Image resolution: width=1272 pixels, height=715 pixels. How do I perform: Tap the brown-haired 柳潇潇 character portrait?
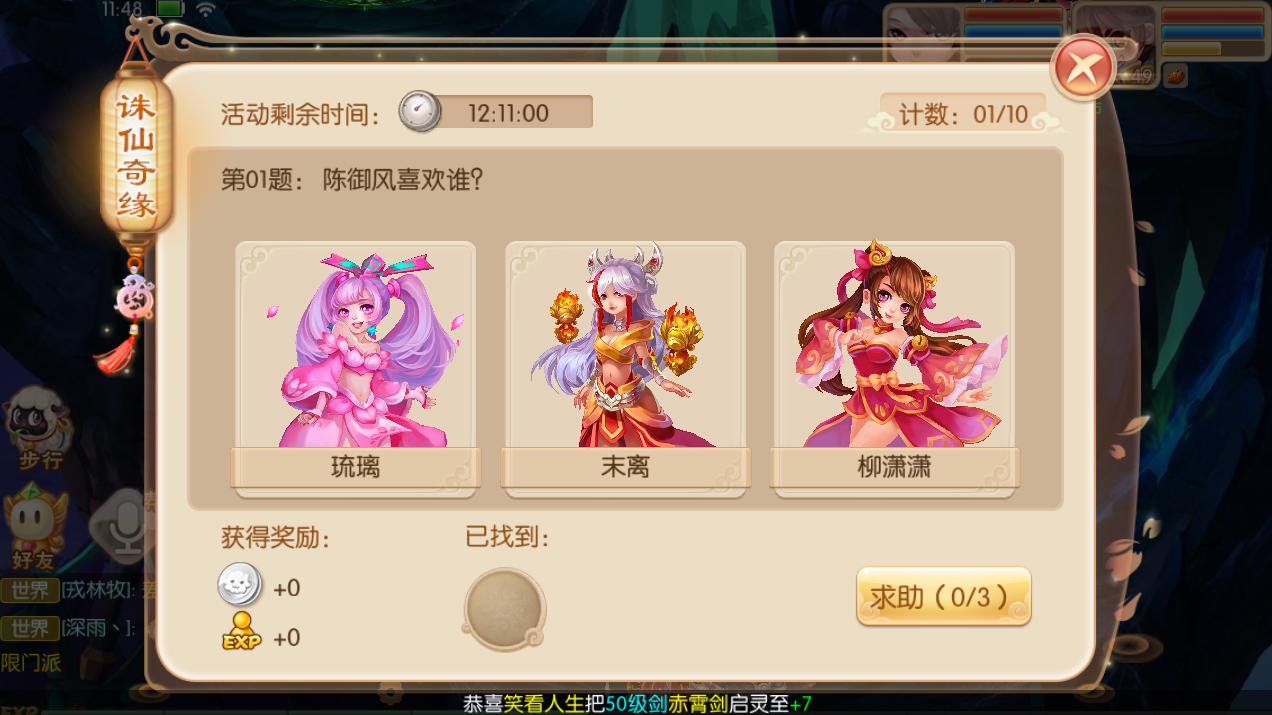point(894,346)
